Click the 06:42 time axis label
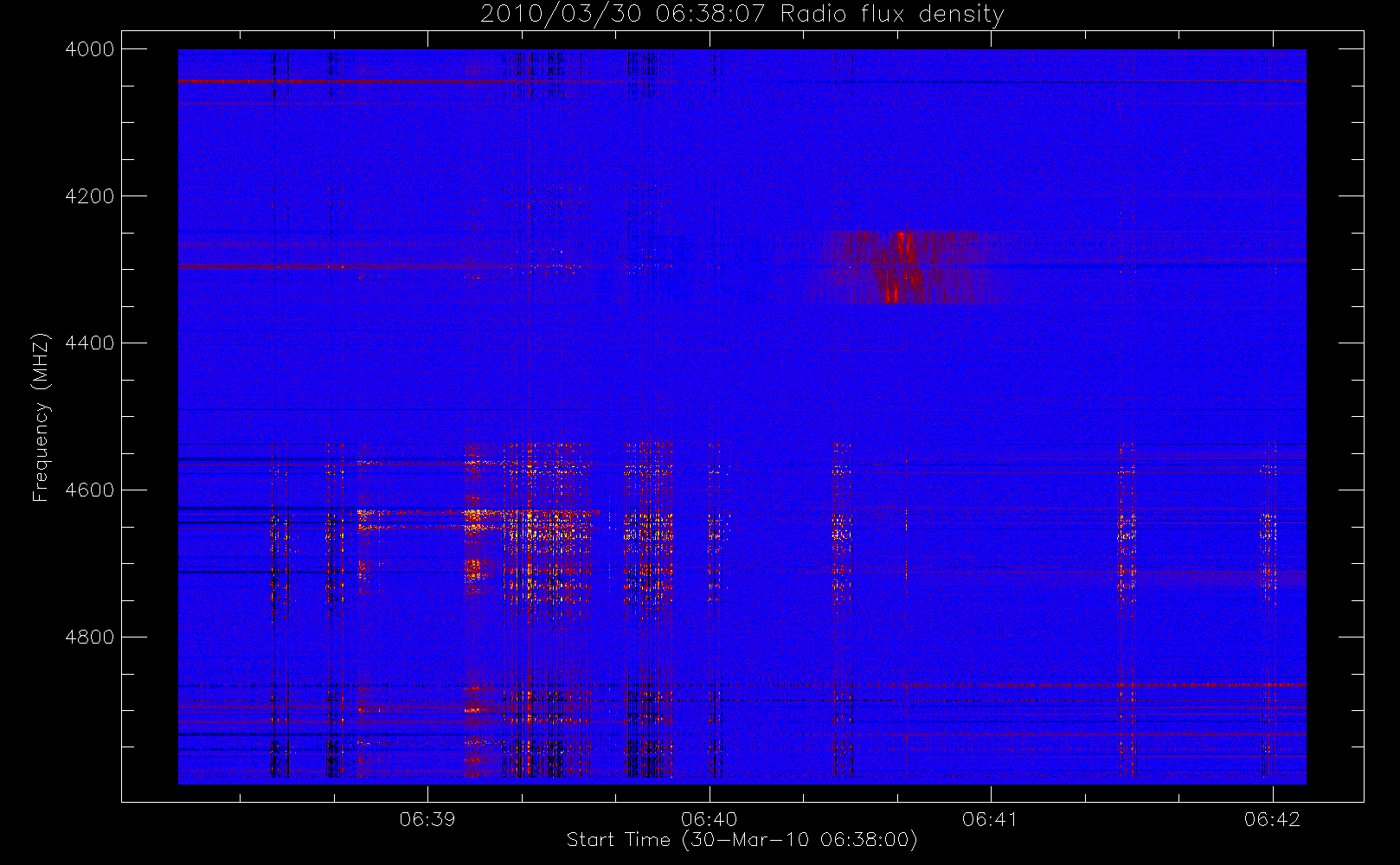 (1272, 819)
